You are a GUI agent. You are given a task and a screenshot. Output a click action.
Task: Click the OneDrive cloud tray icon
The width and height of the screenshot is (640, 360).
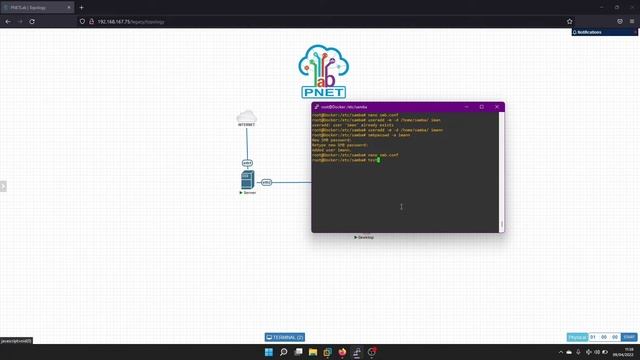(569, 352)
